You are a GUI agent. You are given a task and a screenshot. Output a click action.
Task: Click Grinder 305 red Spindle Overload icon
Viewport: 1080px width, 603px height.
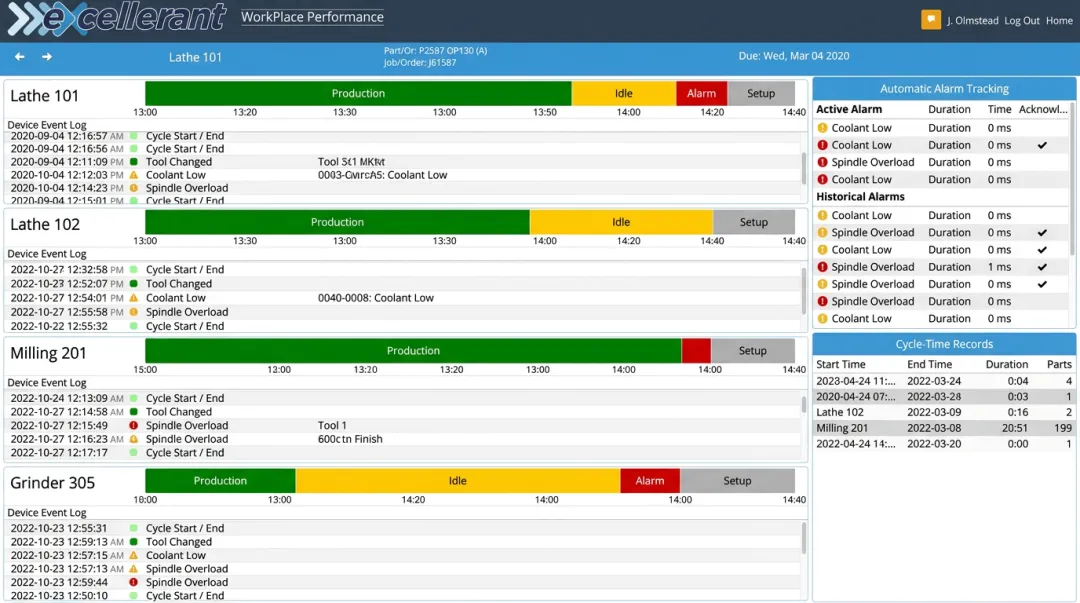click(x=134, y=582)
